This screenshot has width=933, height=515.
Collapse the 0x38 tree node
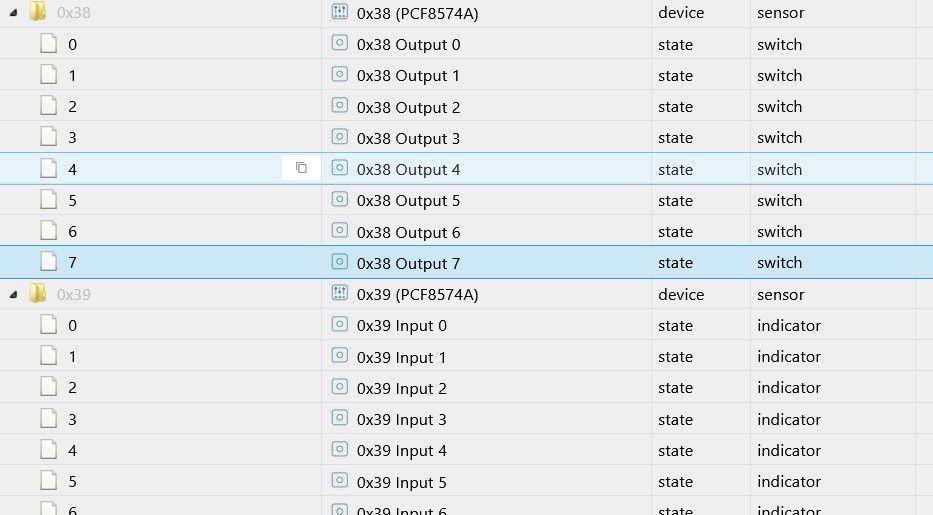coord(13,13)
